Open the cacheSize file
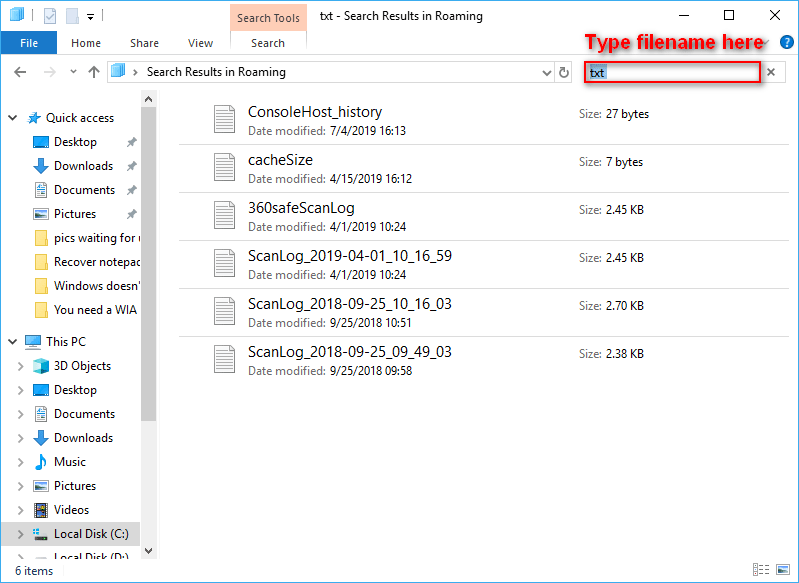 click(x=280, y=160)
